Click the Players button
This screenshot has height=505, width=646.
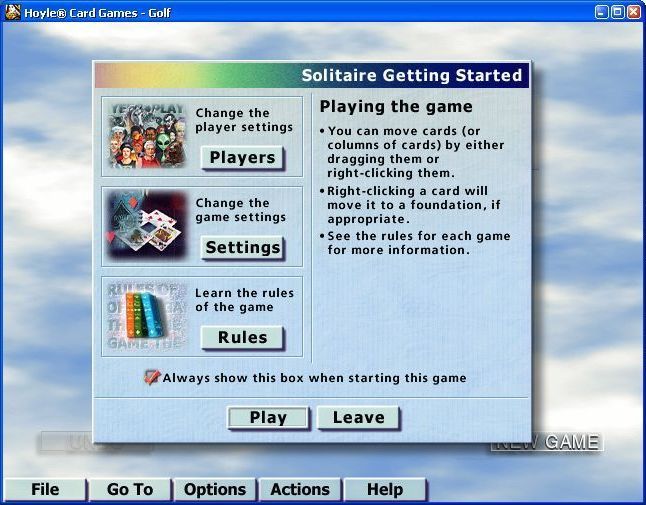pos(242,158)
